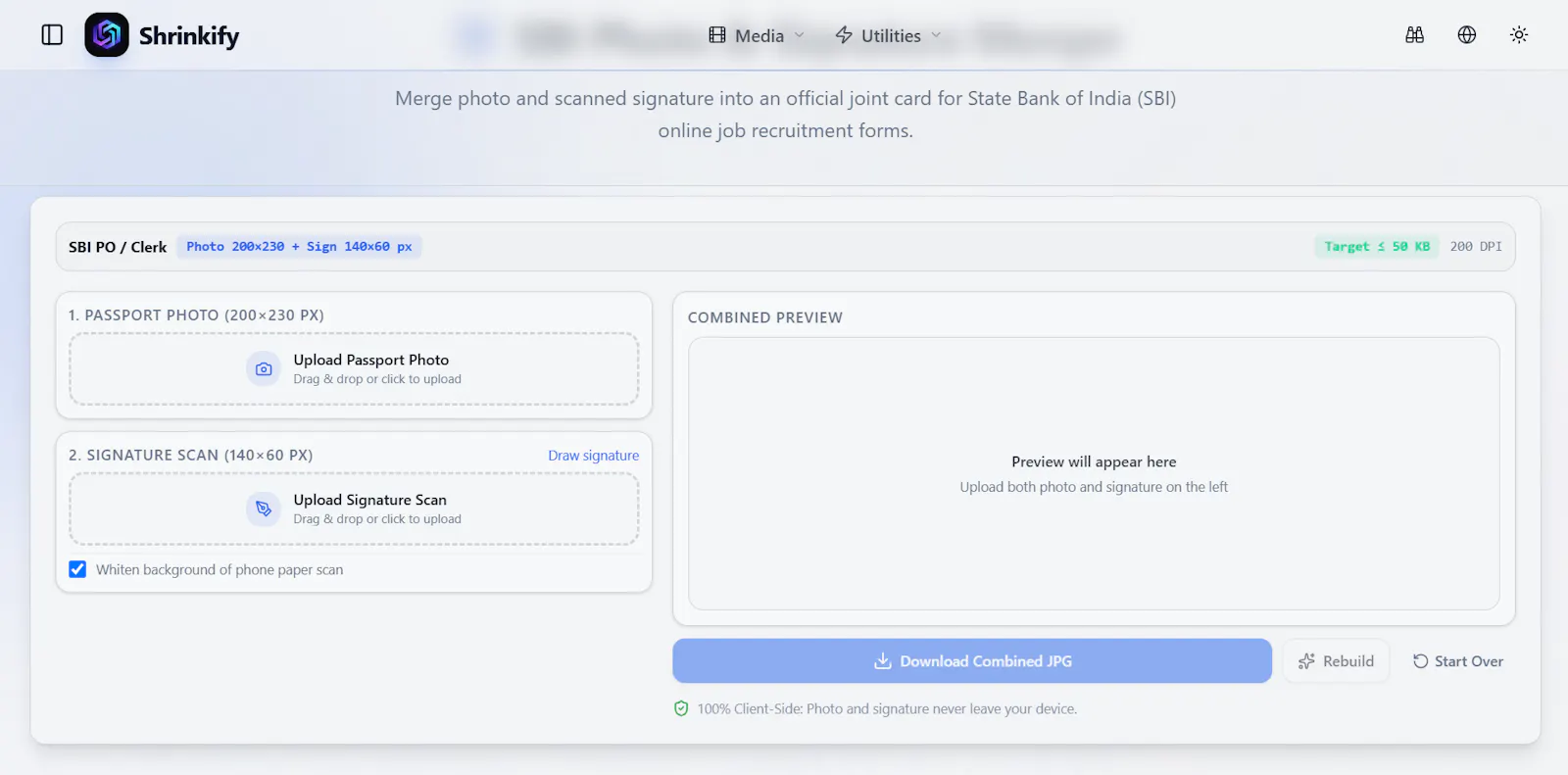Click the Passport Photo section heading
1568x775 pixels.
tap(196, 315)
